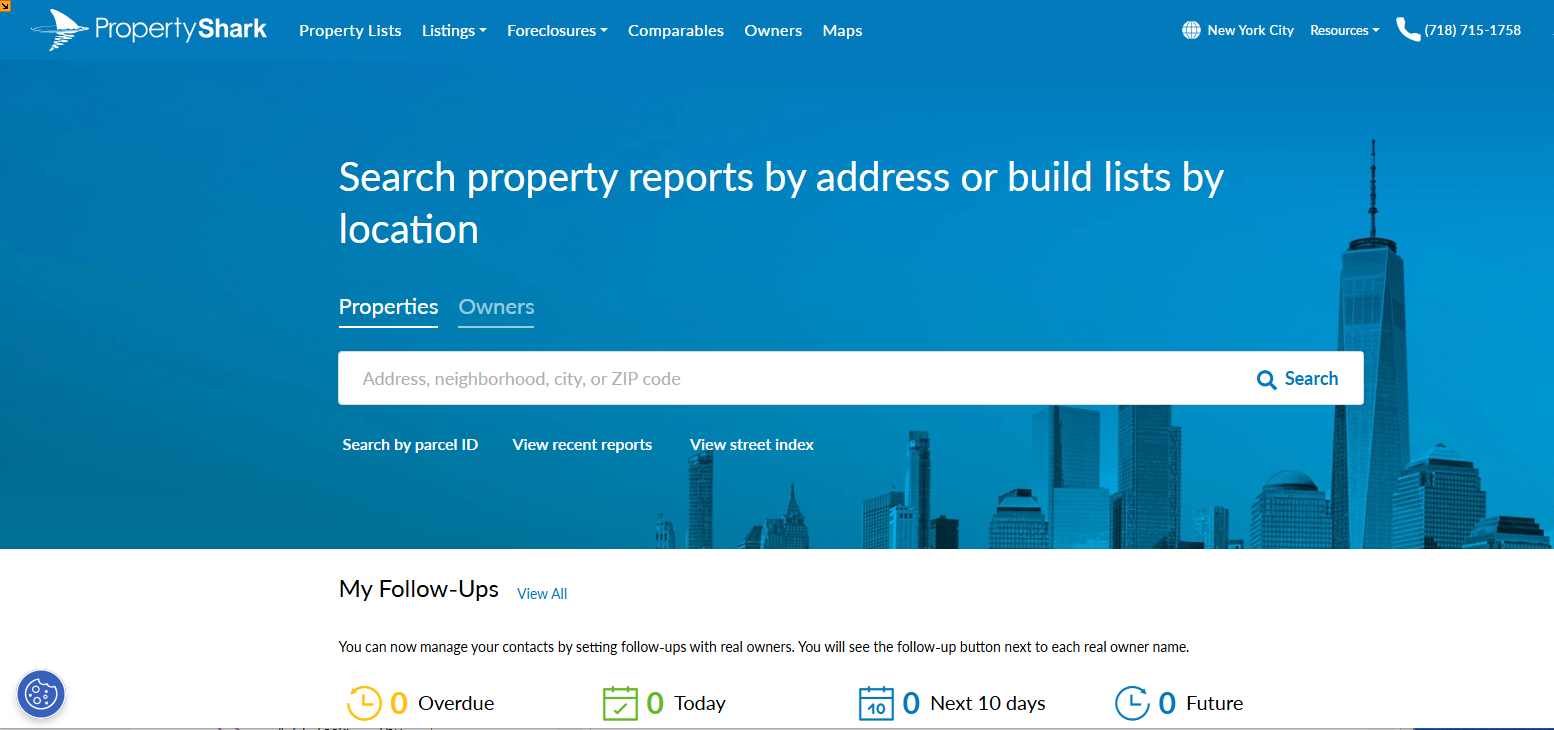Open the cookie preferences icon
The height and width of the screenshot is (730, 1554).
[x=41, y=694]
